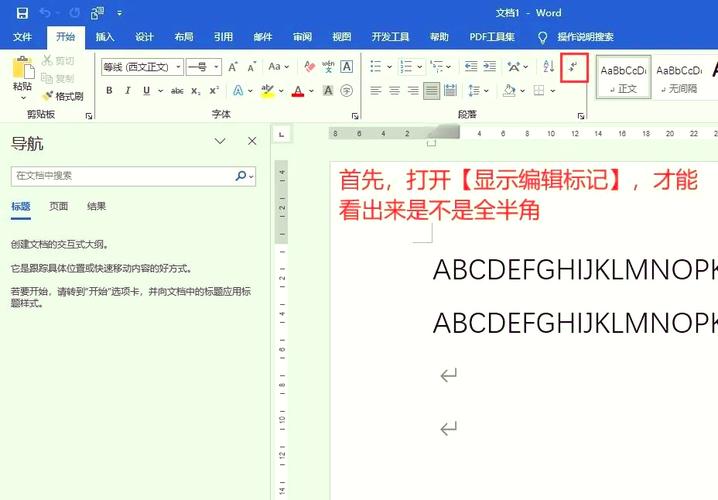Apply text effects icon
718x500 pixels.
[x=238, y=91]
